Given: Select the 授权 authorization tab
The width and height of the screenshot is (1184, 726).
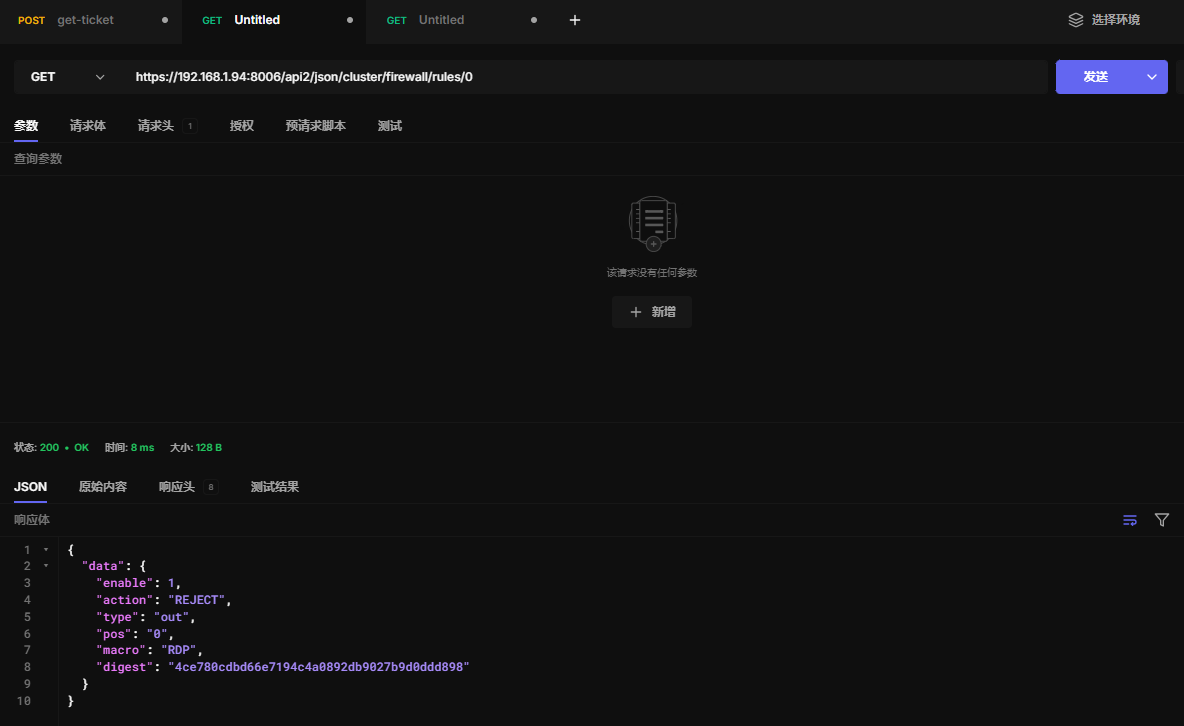Looking at the screenshot, I should [241, 126].
